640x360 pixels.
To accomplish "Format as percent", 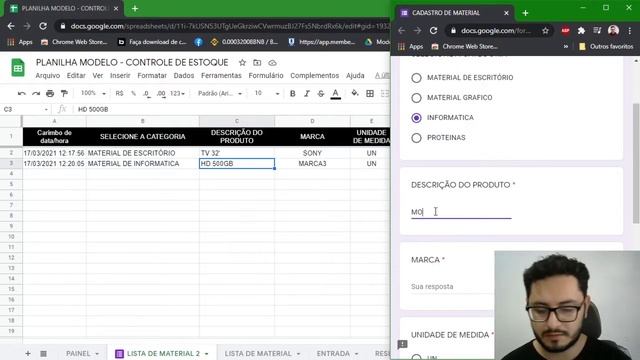I will [133, 93].
